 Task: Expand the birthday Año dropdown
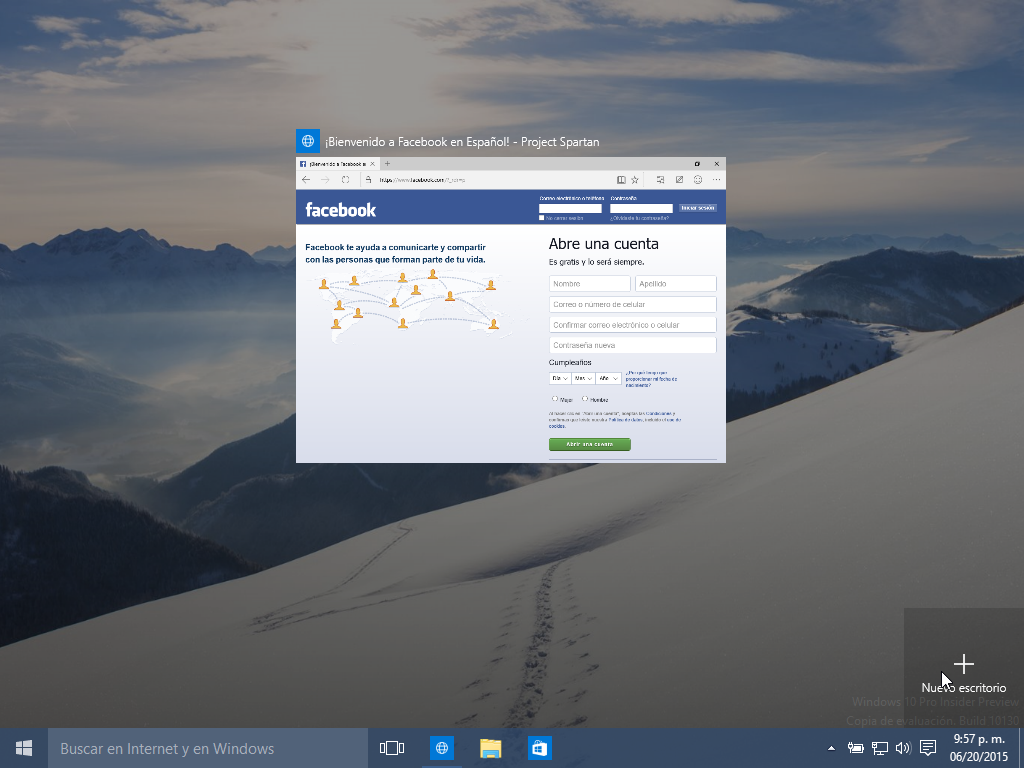pyautogui.click(x=608, y=379)
